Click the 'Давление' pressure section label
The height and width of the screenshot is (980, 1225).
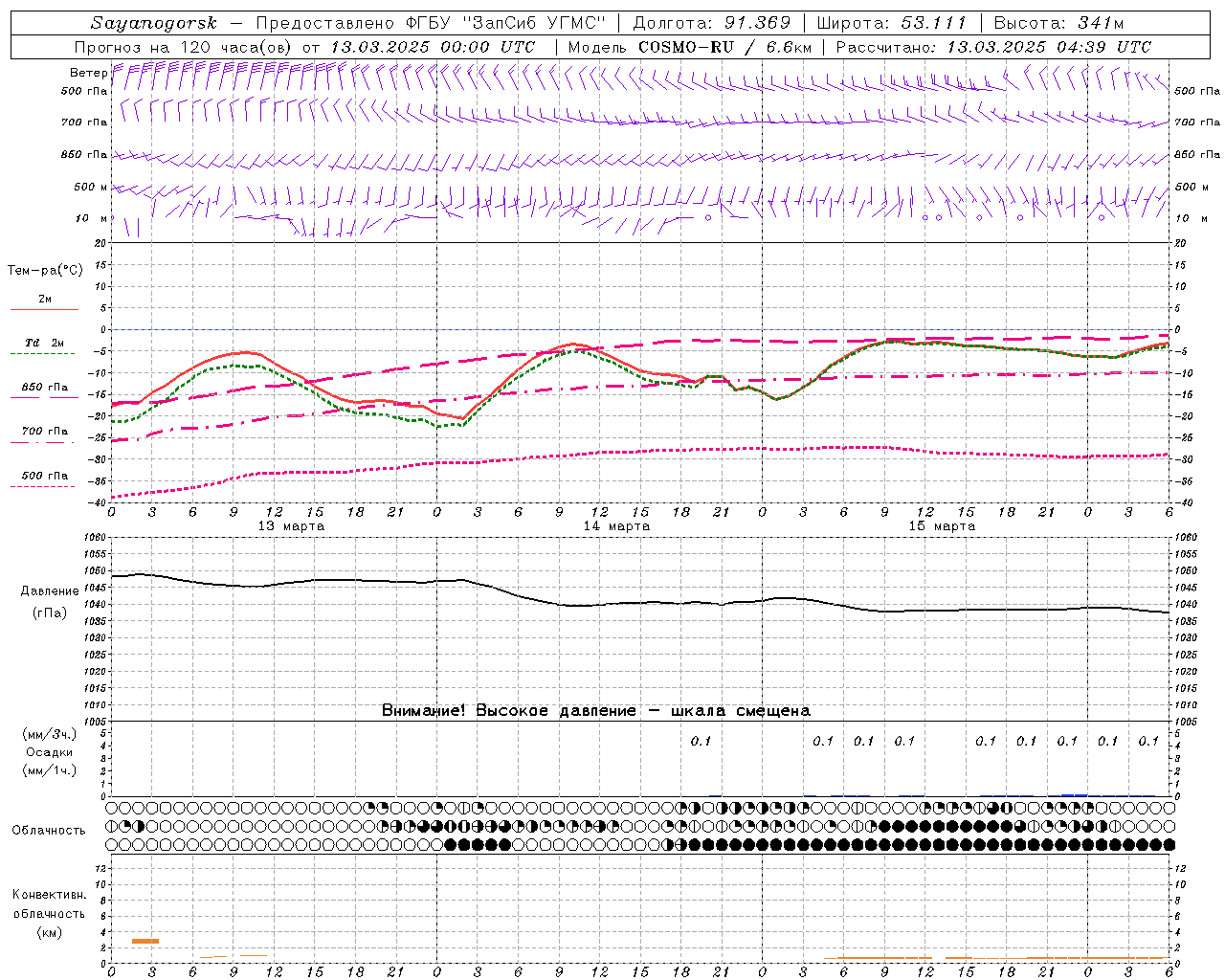click(50, 591)
